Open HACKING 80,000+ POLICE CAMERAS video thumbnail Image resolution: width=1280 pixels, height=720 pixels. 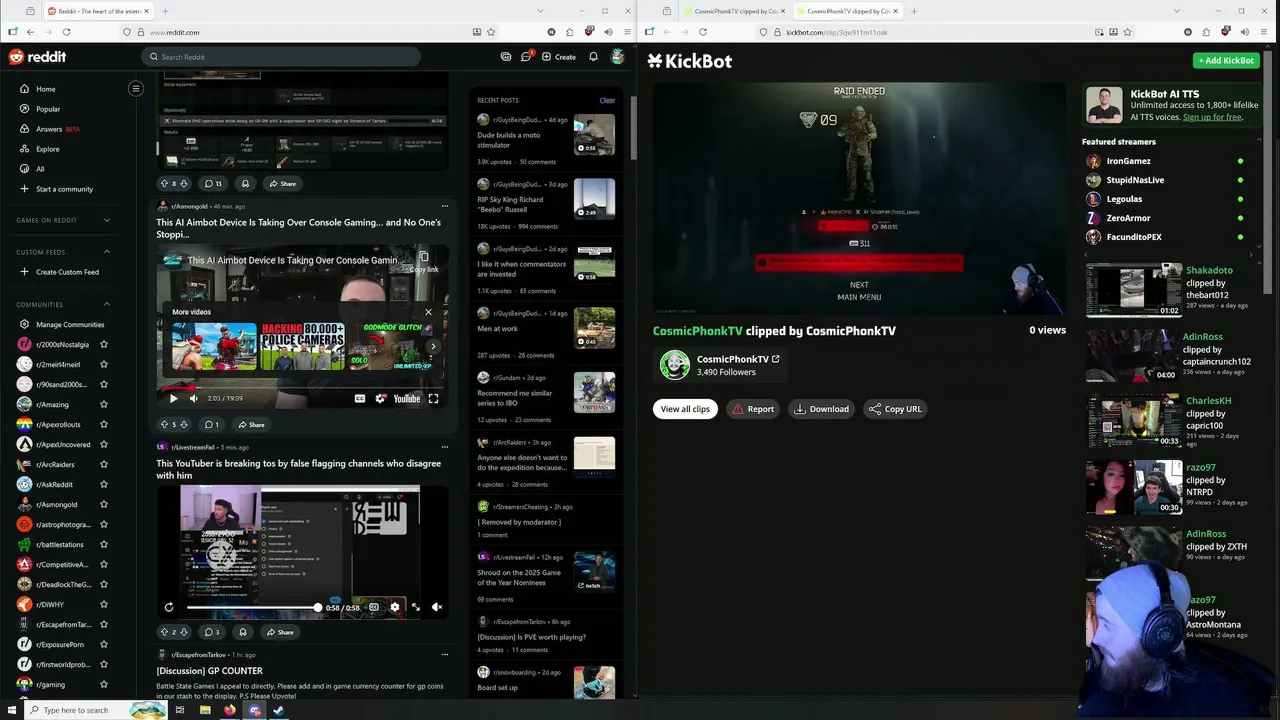[302, 346]
